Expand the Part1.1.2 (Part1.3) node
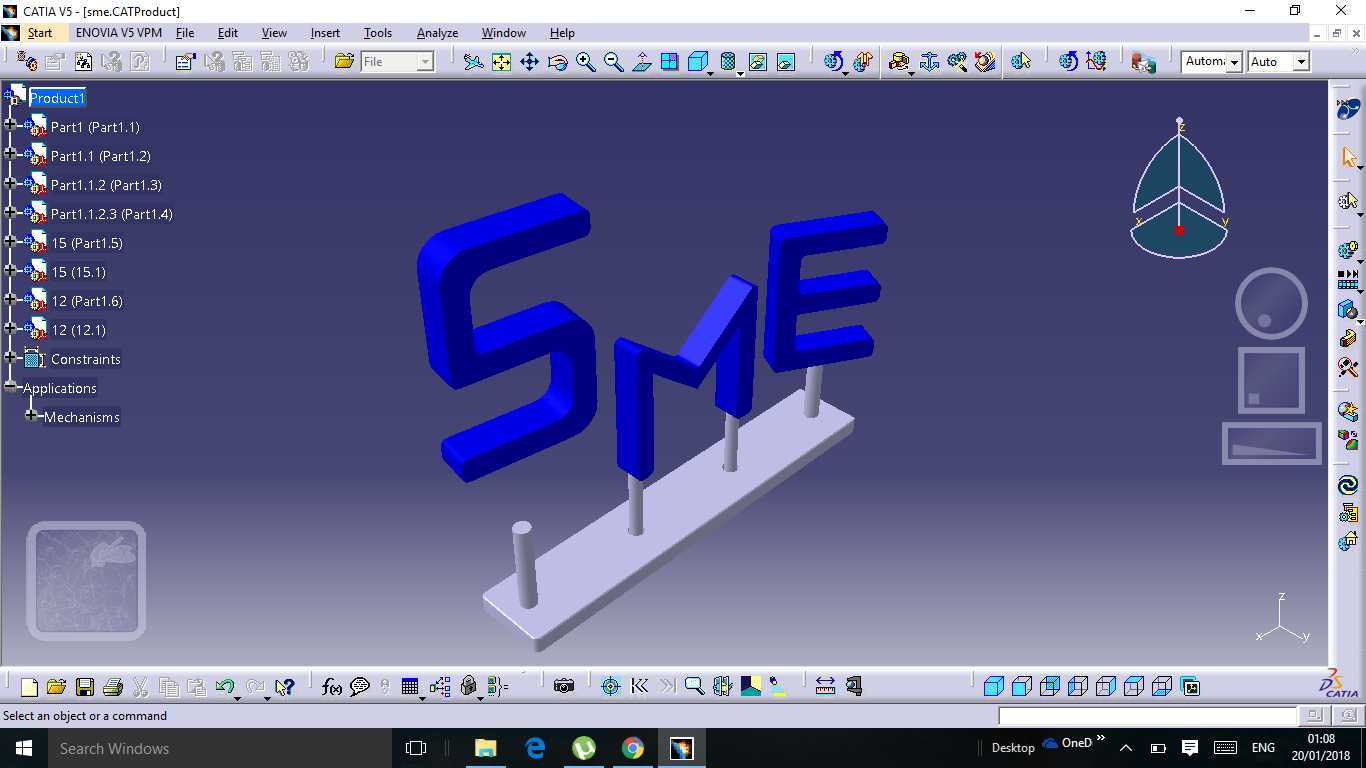The image size is (1366, 768). pos(10,183)
